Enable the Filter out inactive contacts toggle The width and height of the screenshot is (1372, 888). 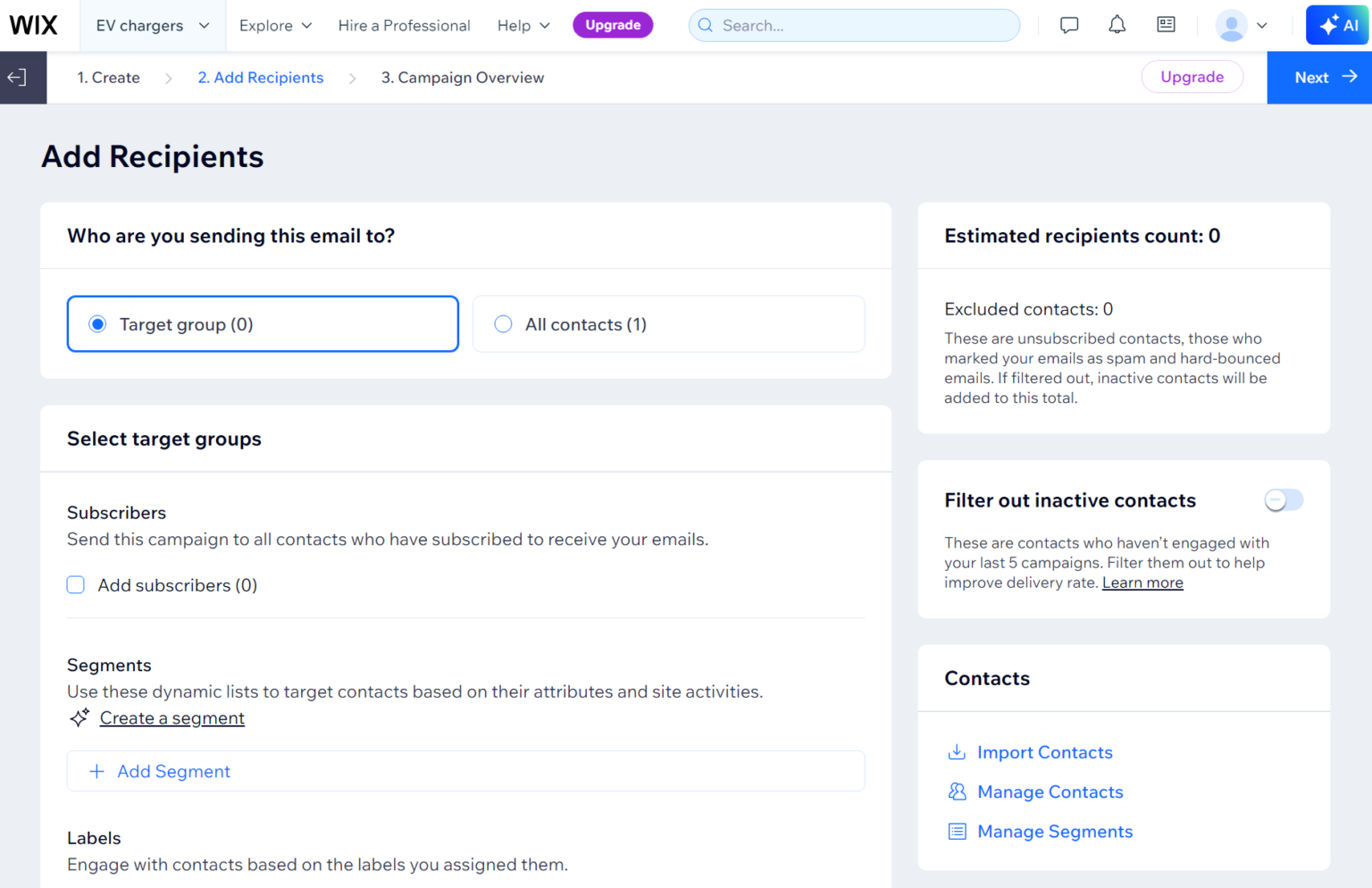pyautogui.click(x=1284, y=499)
